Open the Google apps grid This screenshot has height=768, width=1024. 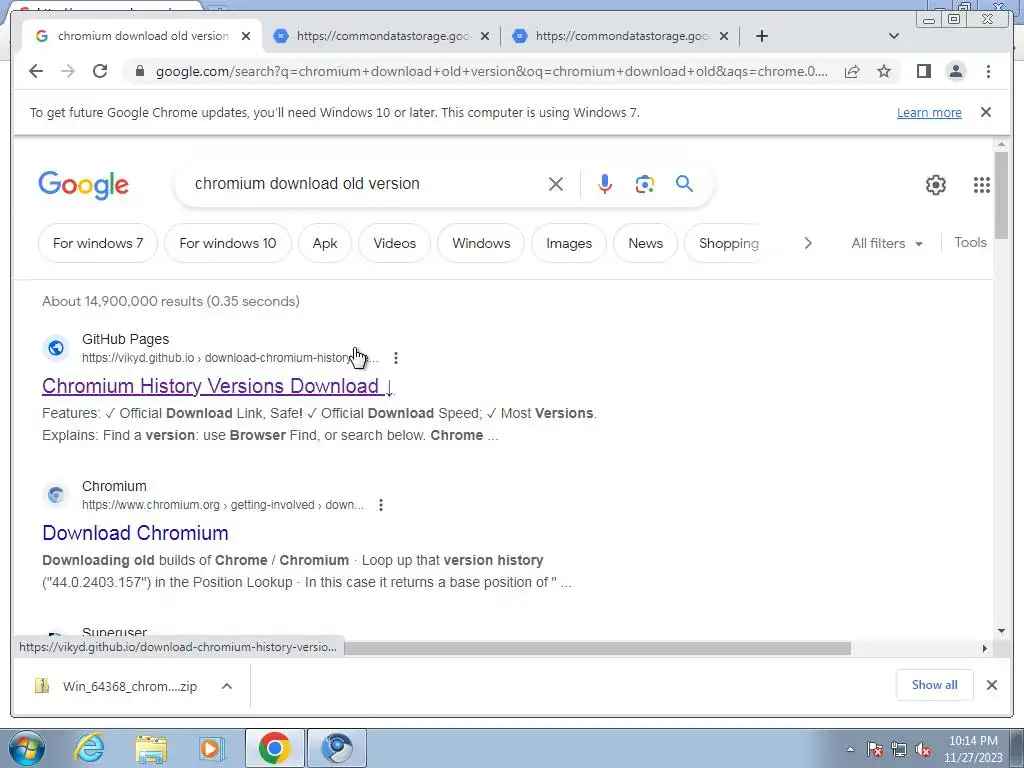pyautogui.click(x=982, y=185)
